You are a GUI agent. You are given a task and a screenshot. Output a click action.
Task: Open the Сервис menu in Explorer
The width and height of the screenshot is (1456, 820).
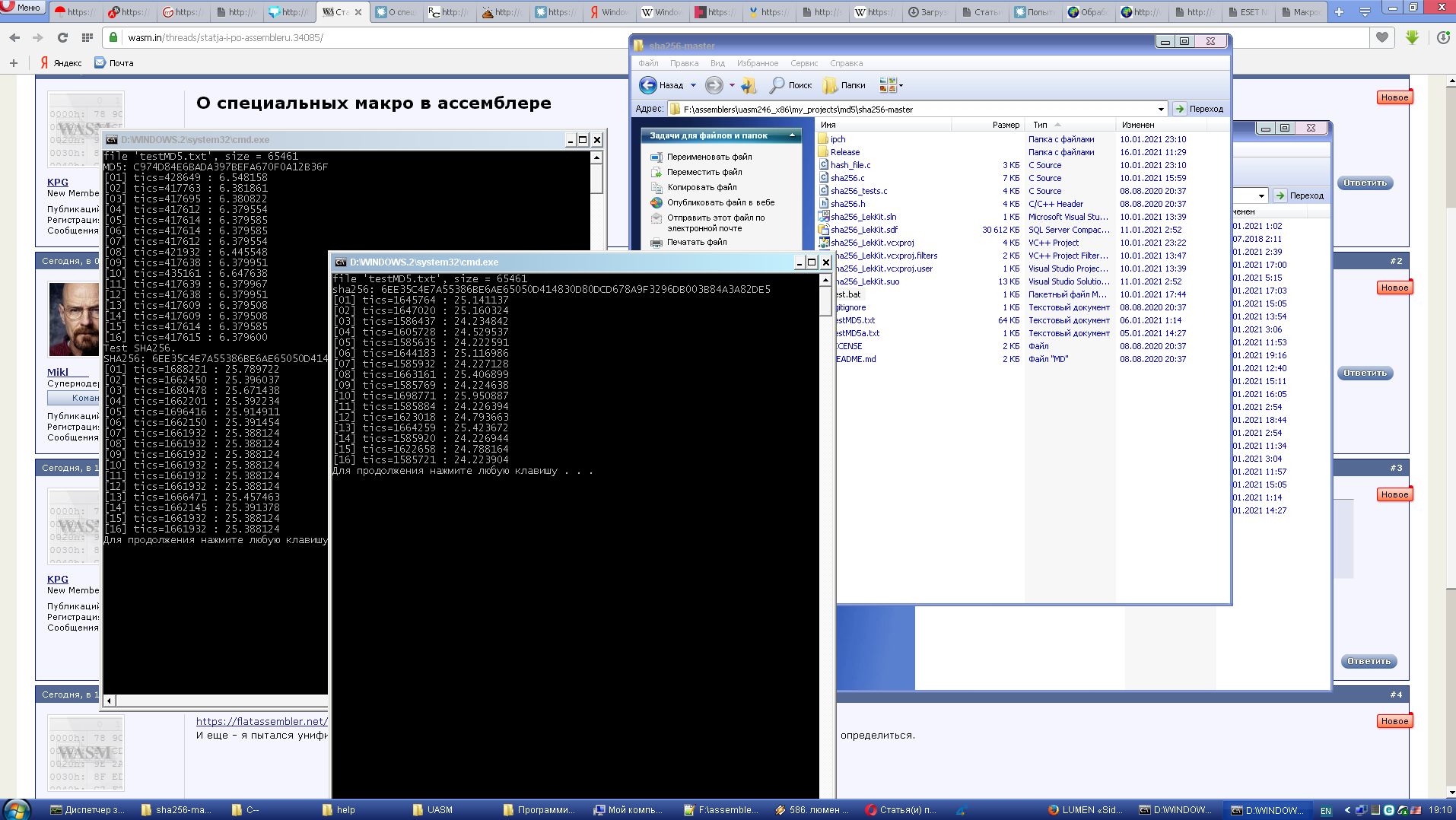(x=803, y=63)
